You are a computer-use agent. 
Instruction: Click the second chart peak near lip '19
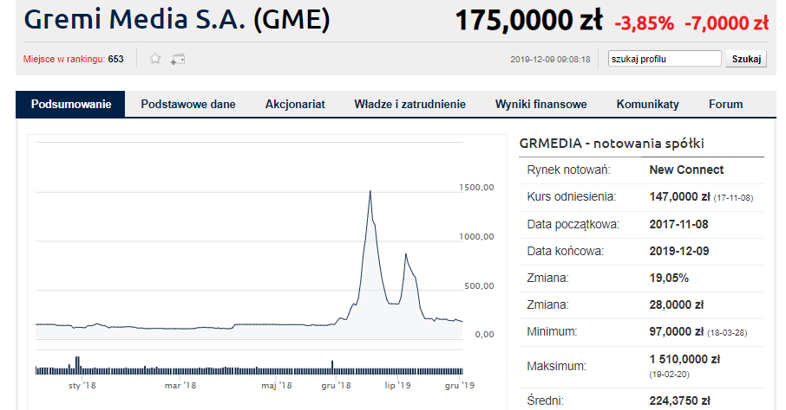pyautogui.click(x=406, y=255)
